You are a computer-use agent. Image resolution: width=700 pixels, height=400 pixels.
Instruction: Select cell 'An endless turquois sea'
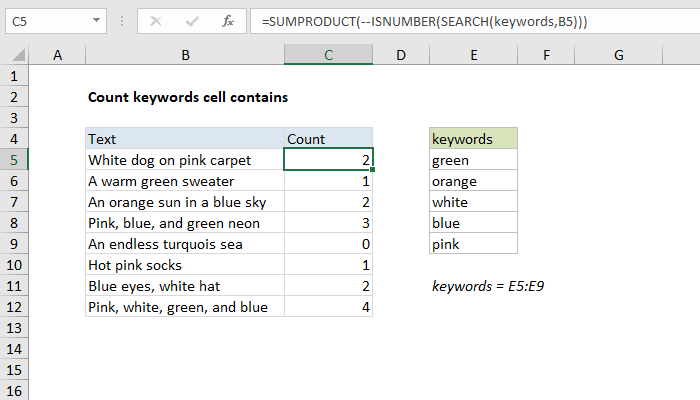185,244
